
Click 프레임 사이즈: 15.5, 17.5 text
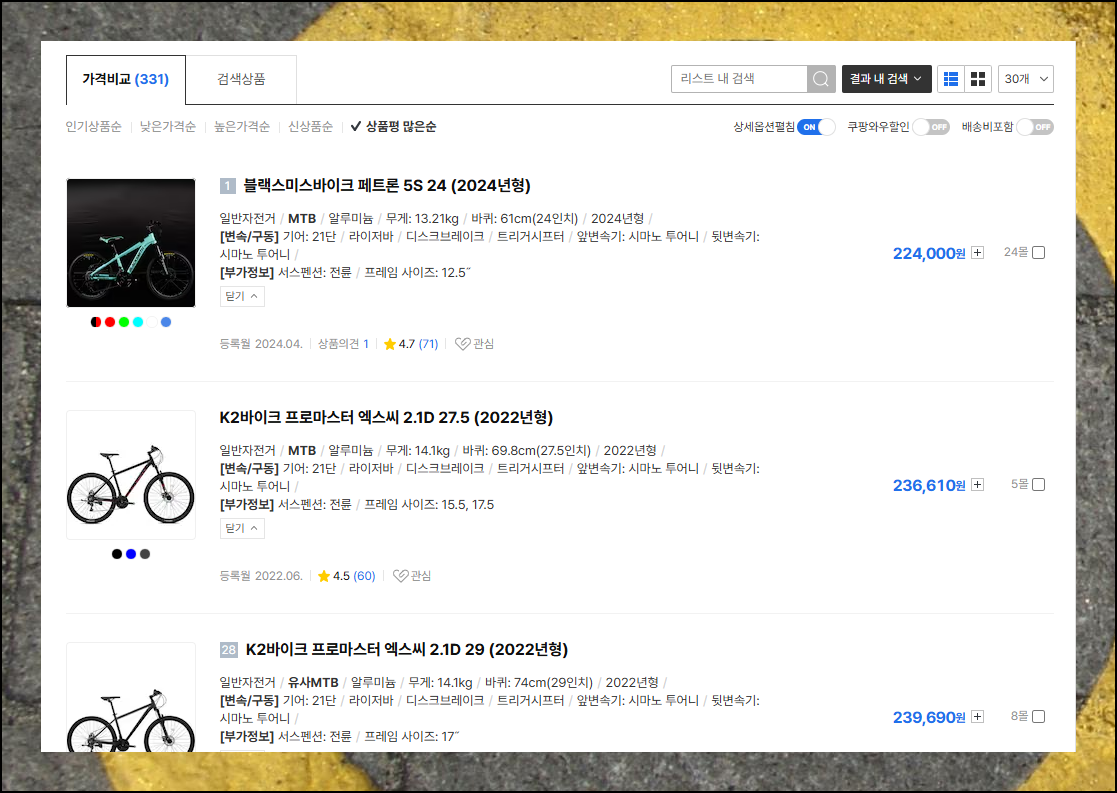(x=429, y=504)
